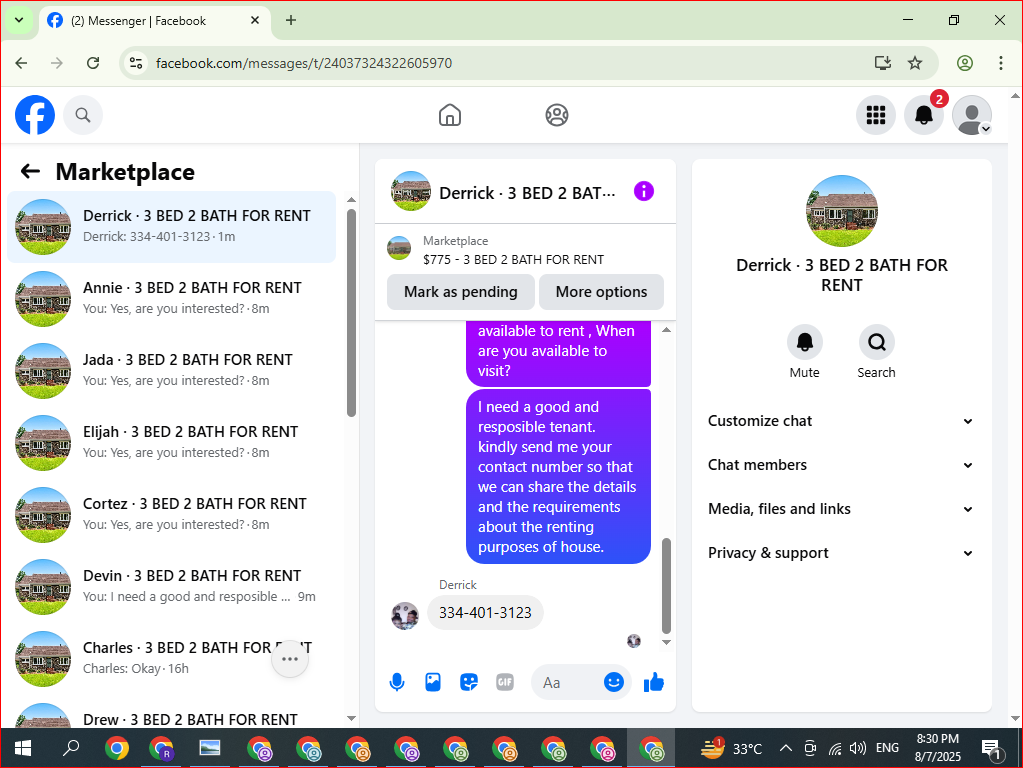This screenshot has height=768, width=1023.
Task: Expand Privacy & support section
Action: (840, 553)
